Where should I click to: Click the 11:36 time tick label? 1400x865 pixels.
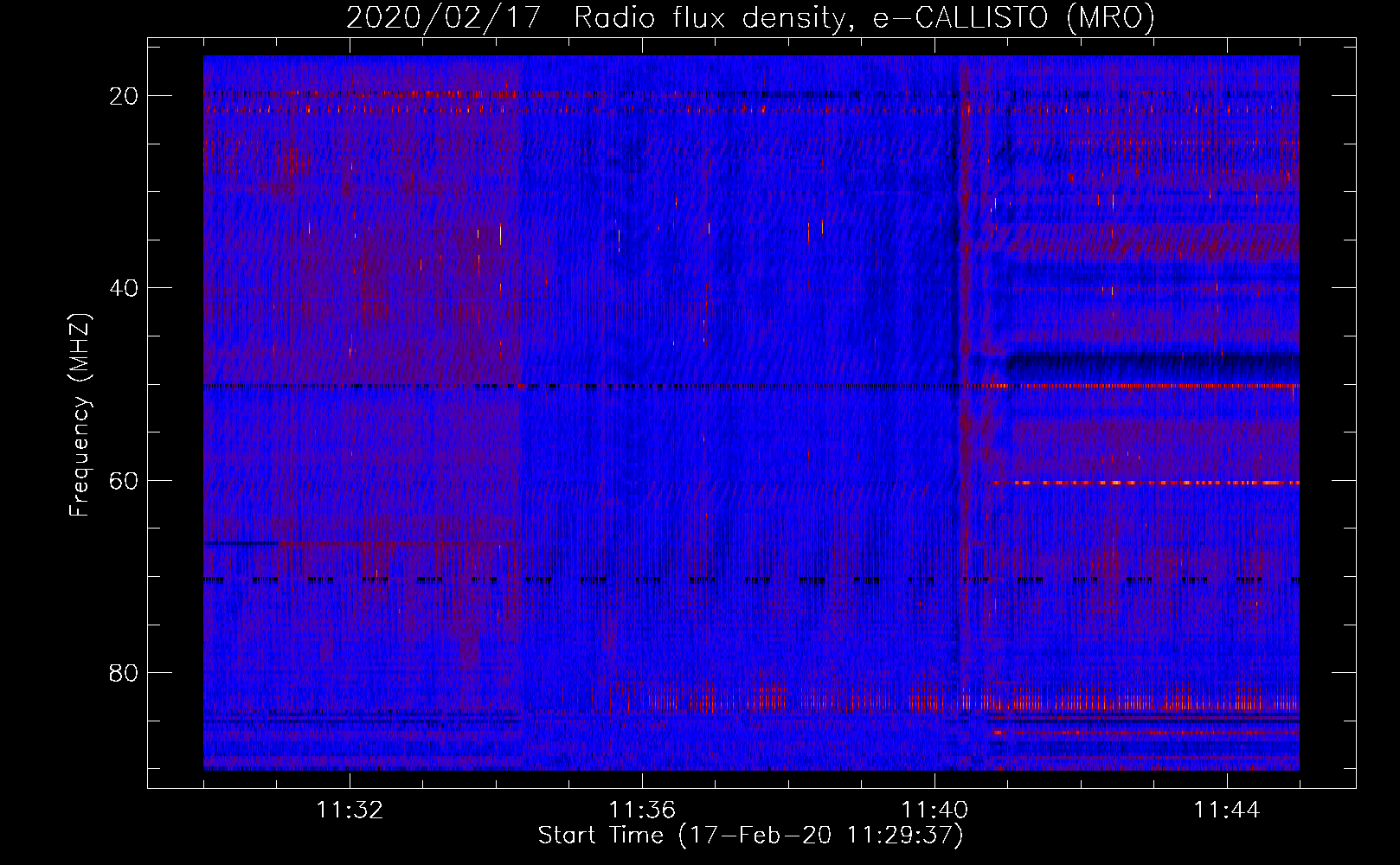(642, 811)
